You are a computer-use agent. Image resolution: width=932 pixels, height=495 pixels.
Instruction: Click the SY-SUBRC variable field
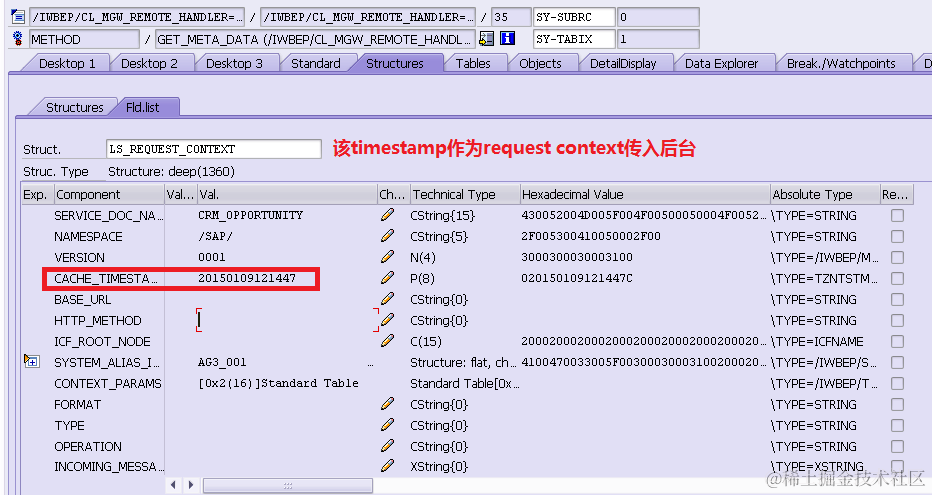point(574,17)
